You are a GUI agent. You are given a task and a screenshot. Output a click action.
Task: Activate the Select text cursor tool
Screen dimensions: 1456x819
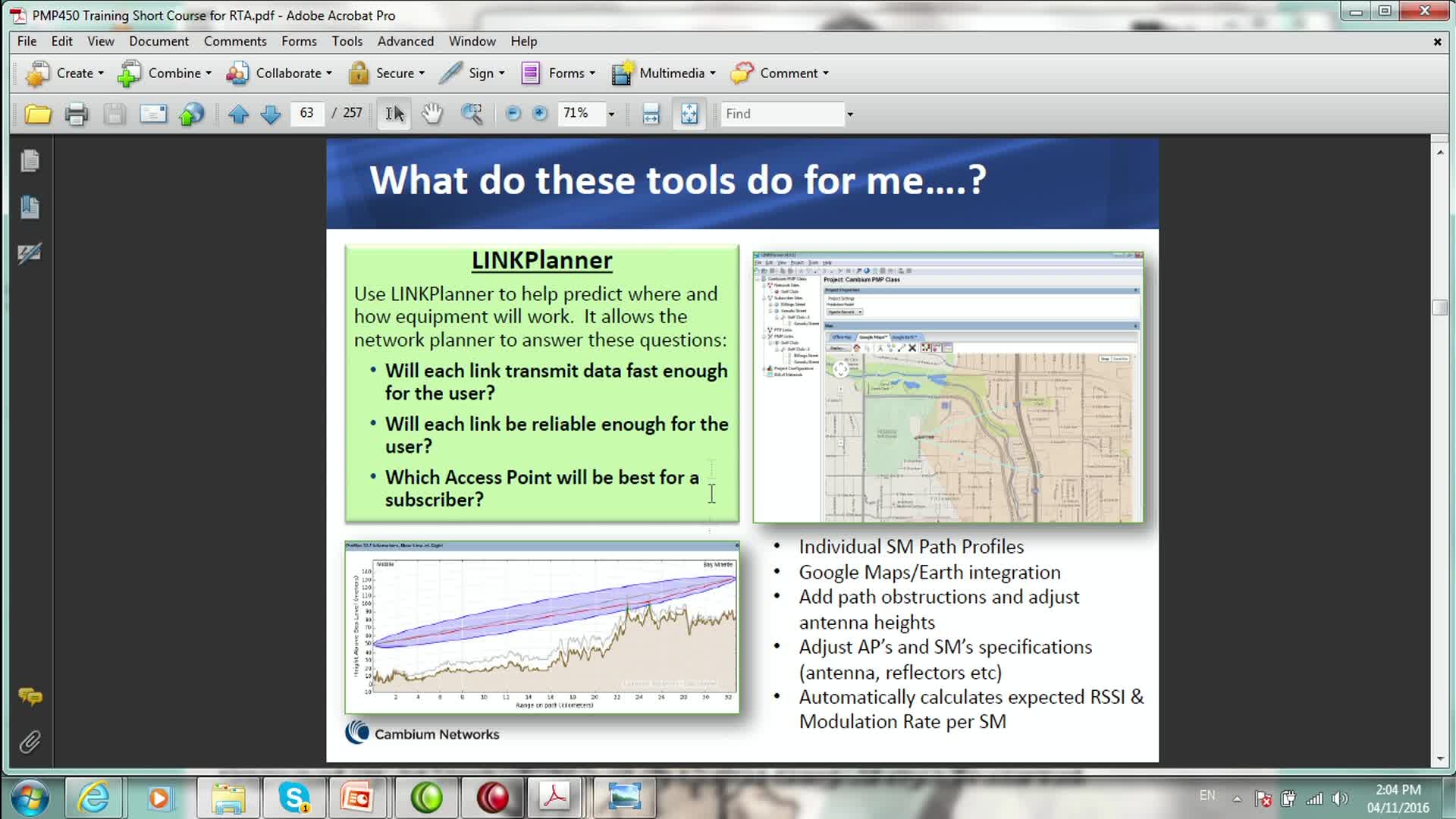click(x=394, y=114)
